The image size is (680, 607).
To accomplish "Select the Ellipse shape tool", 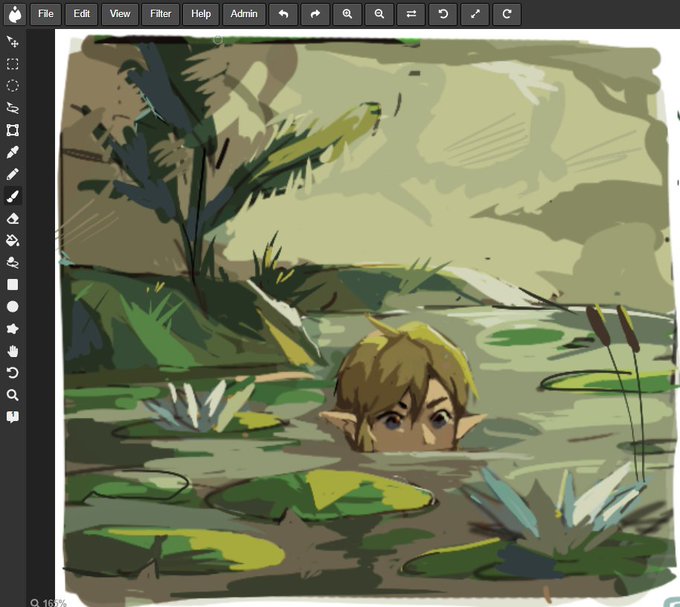I will point(13,307).
